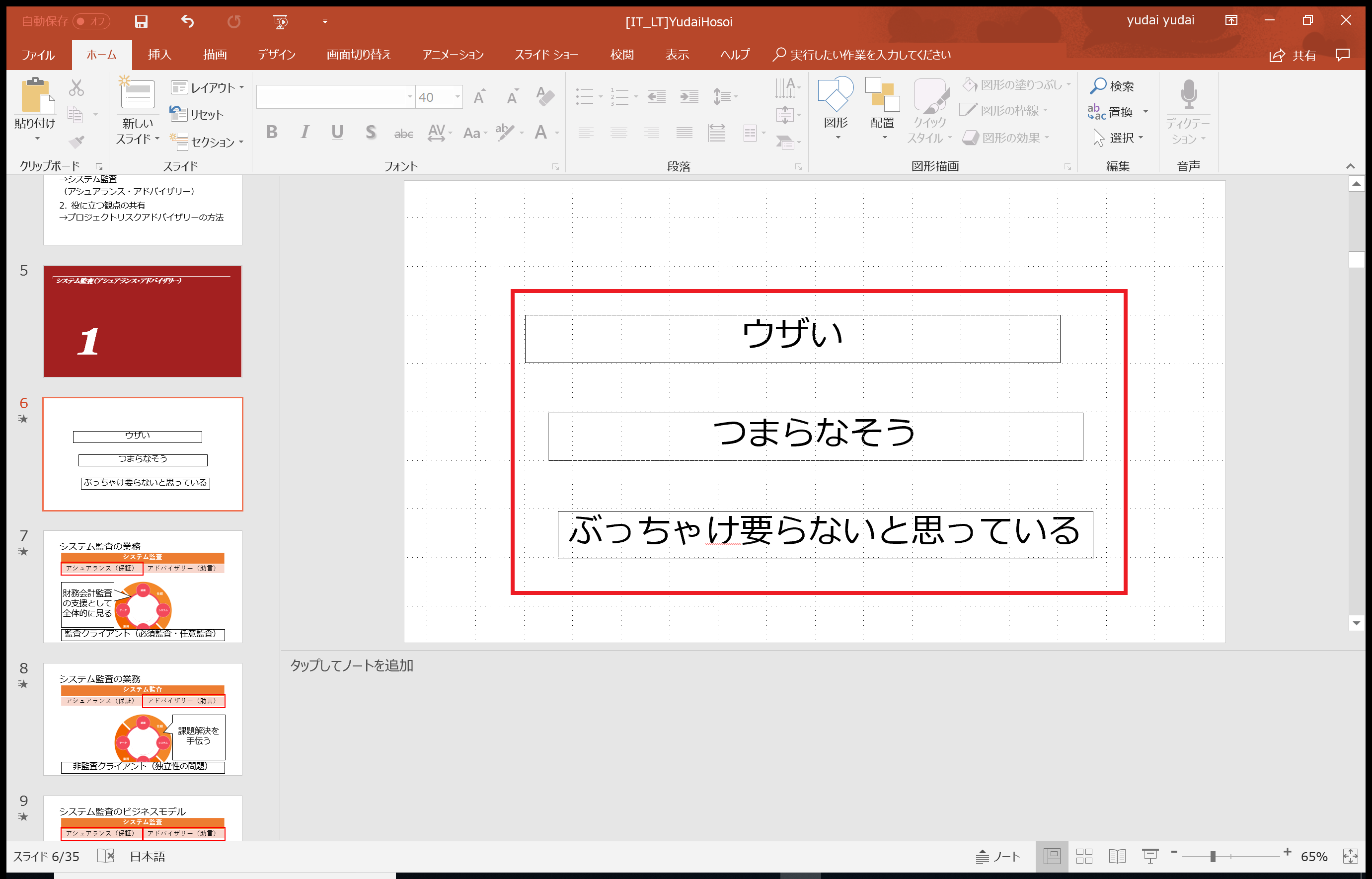
Task: Click 検索 find button
Action: [x=1112, y=86]
